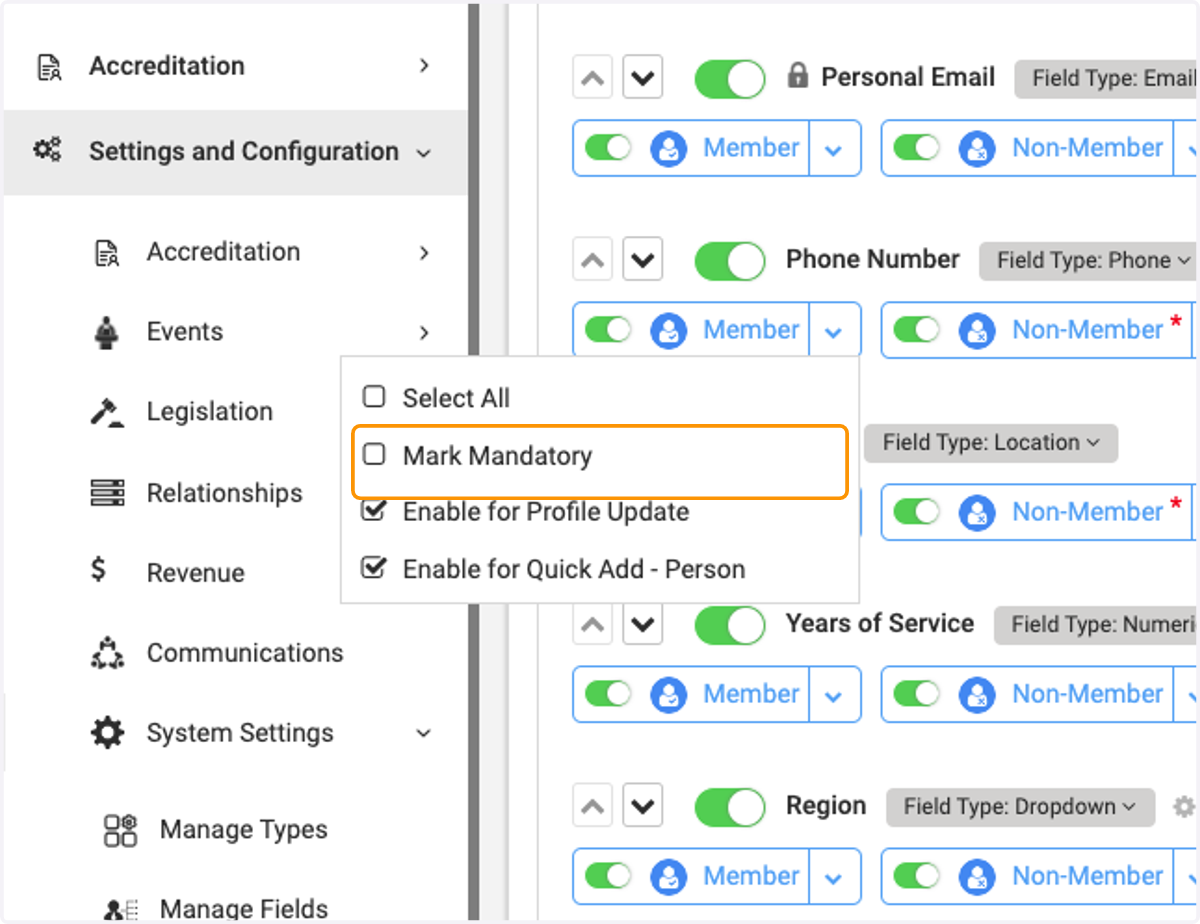Screen dimensions: 1200x924
Task: Check the Mark Mandatory checkbox
Action: point(374,455)
